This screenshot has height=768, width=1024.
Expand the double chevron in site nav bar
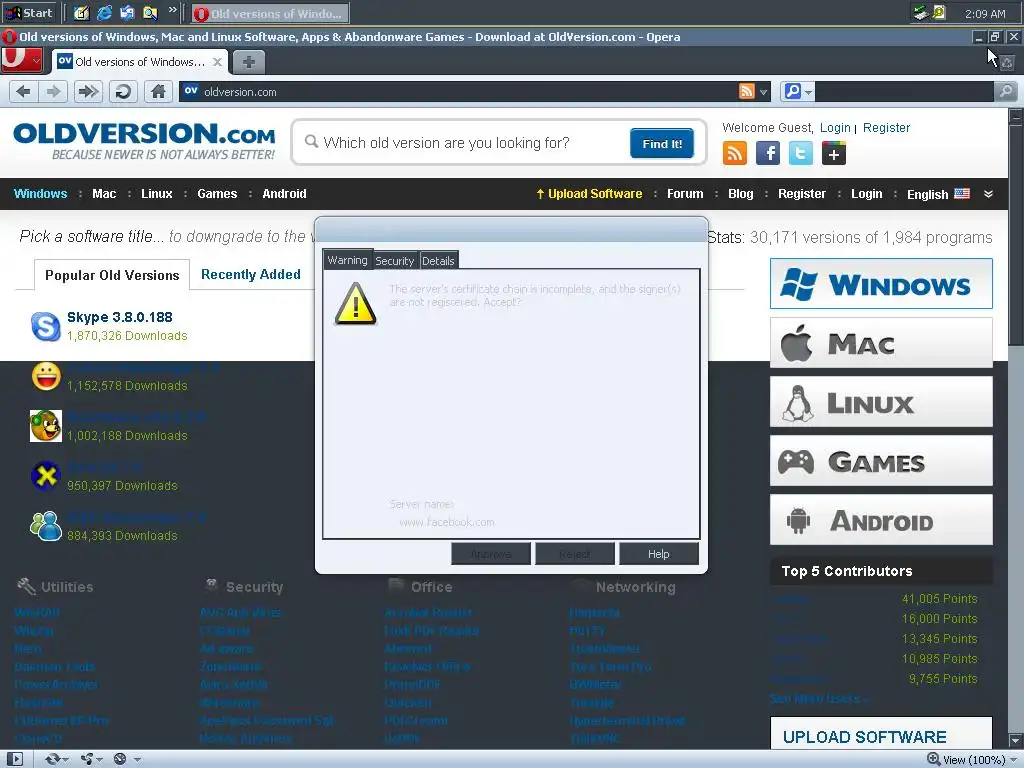[x=988, y=194]
